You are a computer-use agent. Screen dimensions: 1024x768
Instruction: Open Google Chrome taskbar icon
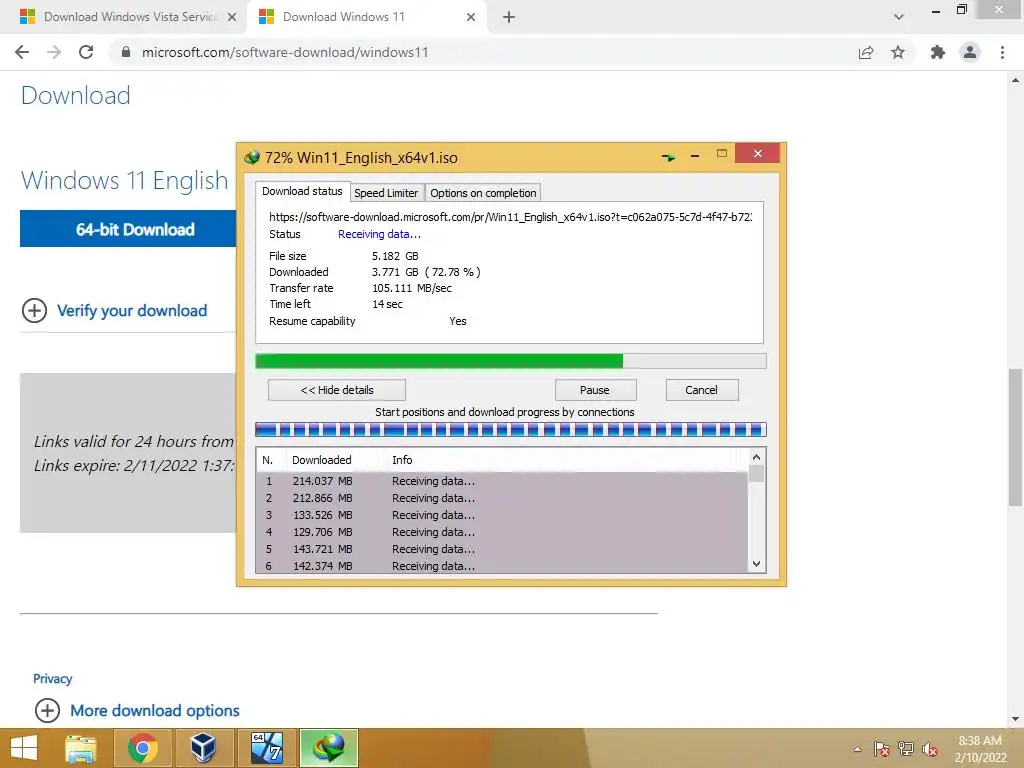(x=143, y=748)
